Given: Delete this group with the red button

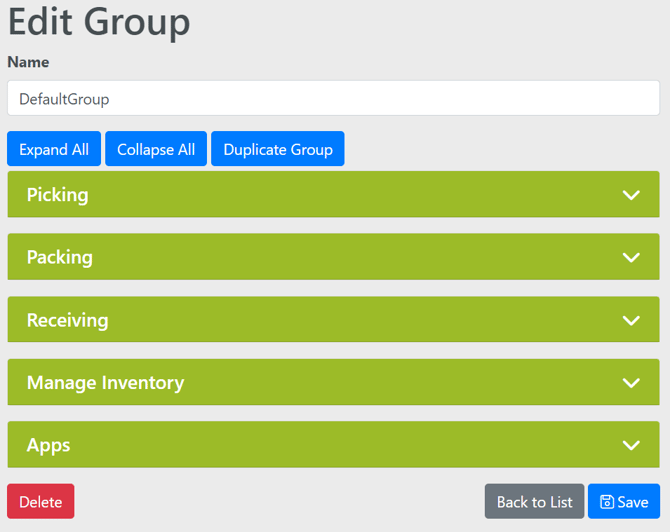Looking at the screenshot, I should [41, 502].
